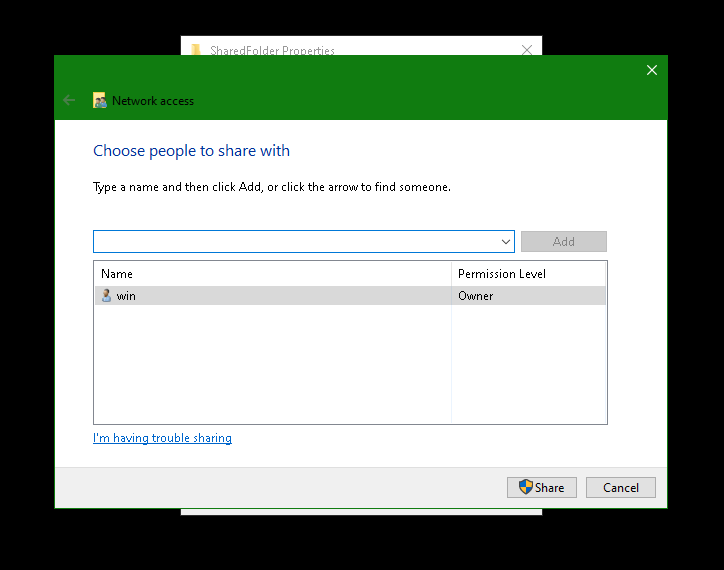
Task: Close the SharedFolder Properties window
Action: click(527, 50)
